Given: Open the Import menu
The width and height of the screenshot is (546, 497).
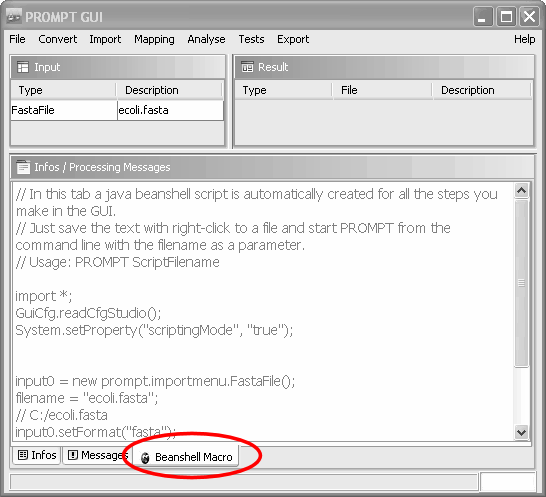Looking at the screenshot, I should (x=105, y=39).
